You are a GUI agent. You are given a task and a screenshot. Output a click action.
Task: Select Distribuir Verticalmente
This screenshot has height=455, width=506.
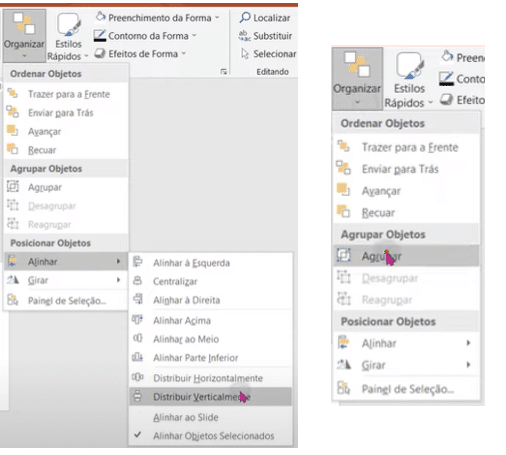click(211, 397)
